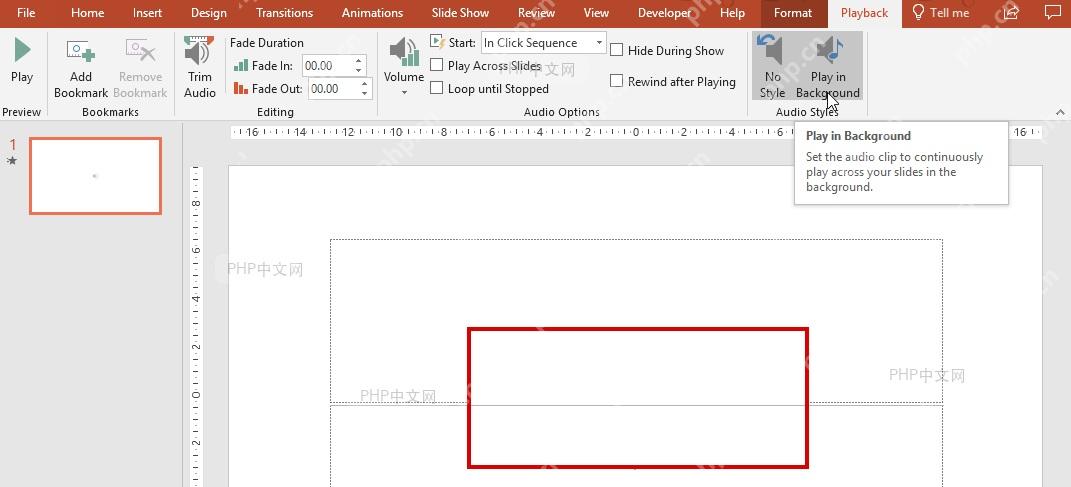Click the Share icon in title bar
Image resolution: width=1071 pixels, height=487 pixels.
pyautogui.click(x=1012, y=13)
